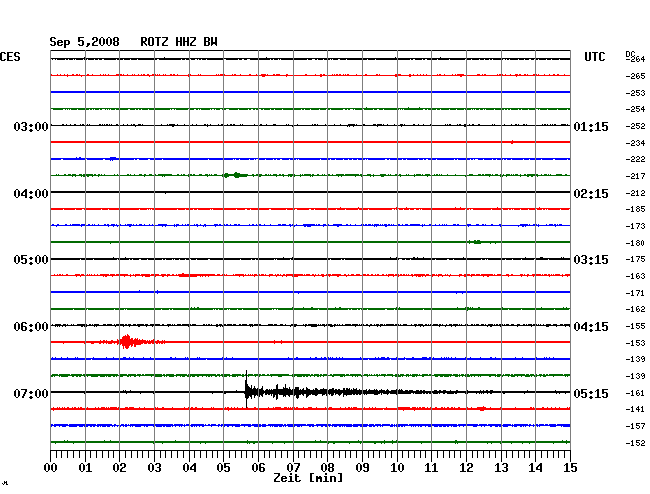Select the 02:15 UTC time label
This screenshot has height=494, width=650.
point(591,194)
